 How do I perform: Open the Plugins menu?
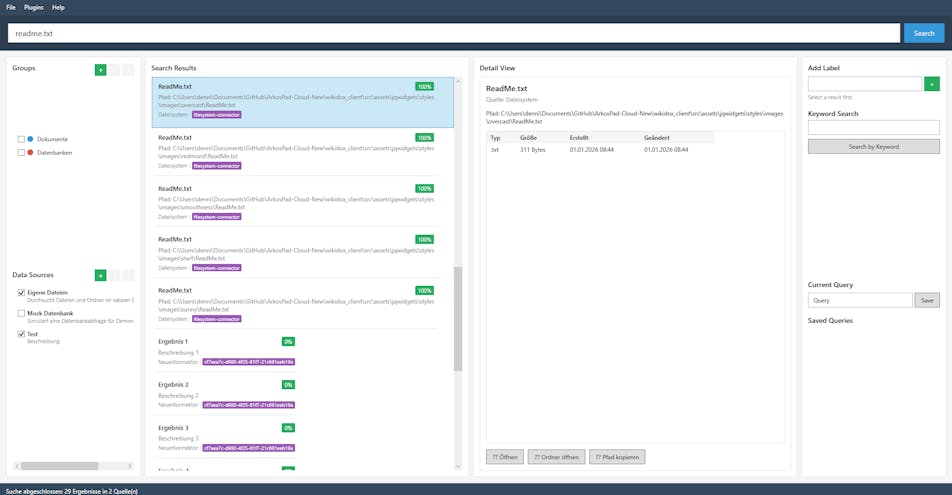click(x=34, y=7)
